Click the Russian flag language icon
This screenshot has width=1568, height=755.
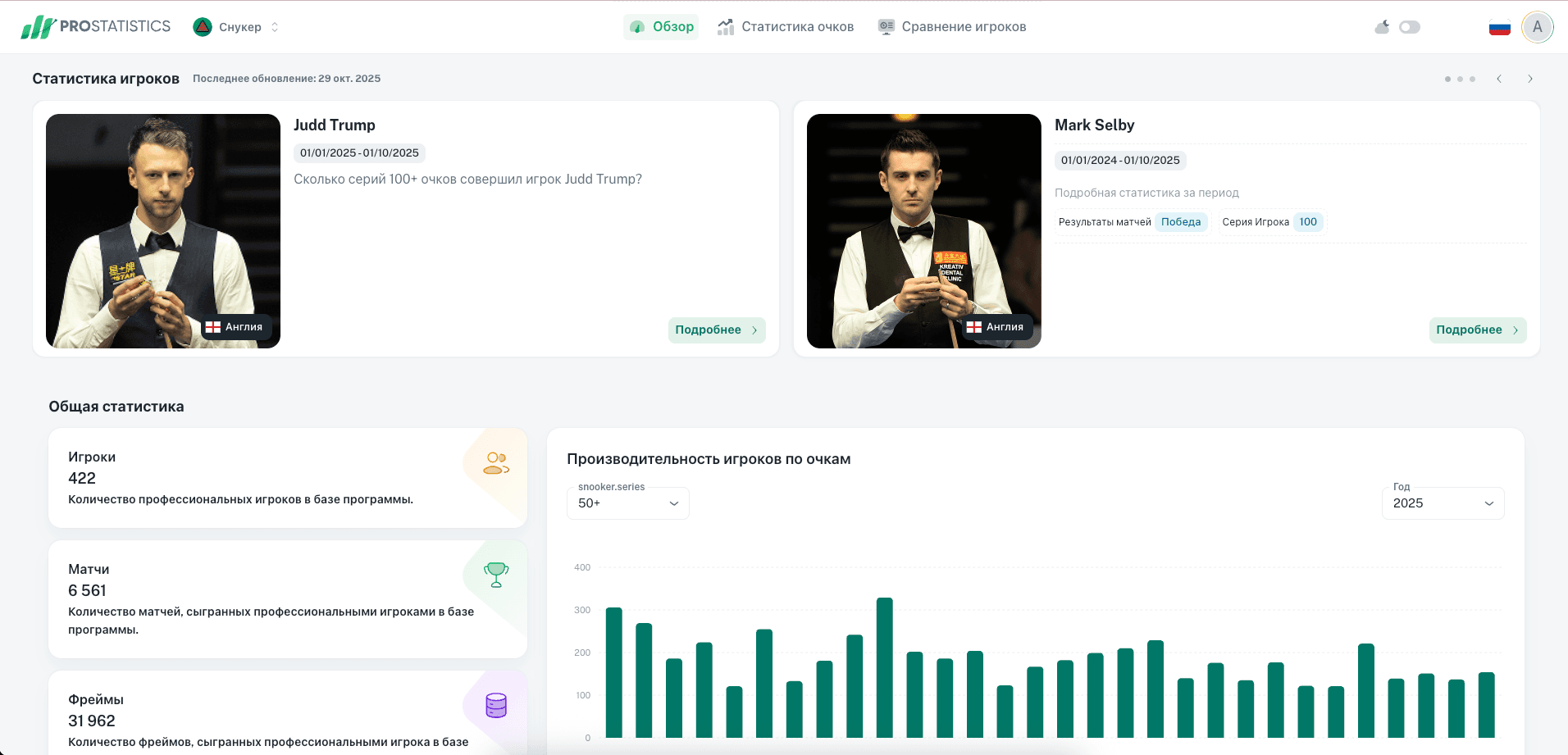click(x=1500, y=26)
